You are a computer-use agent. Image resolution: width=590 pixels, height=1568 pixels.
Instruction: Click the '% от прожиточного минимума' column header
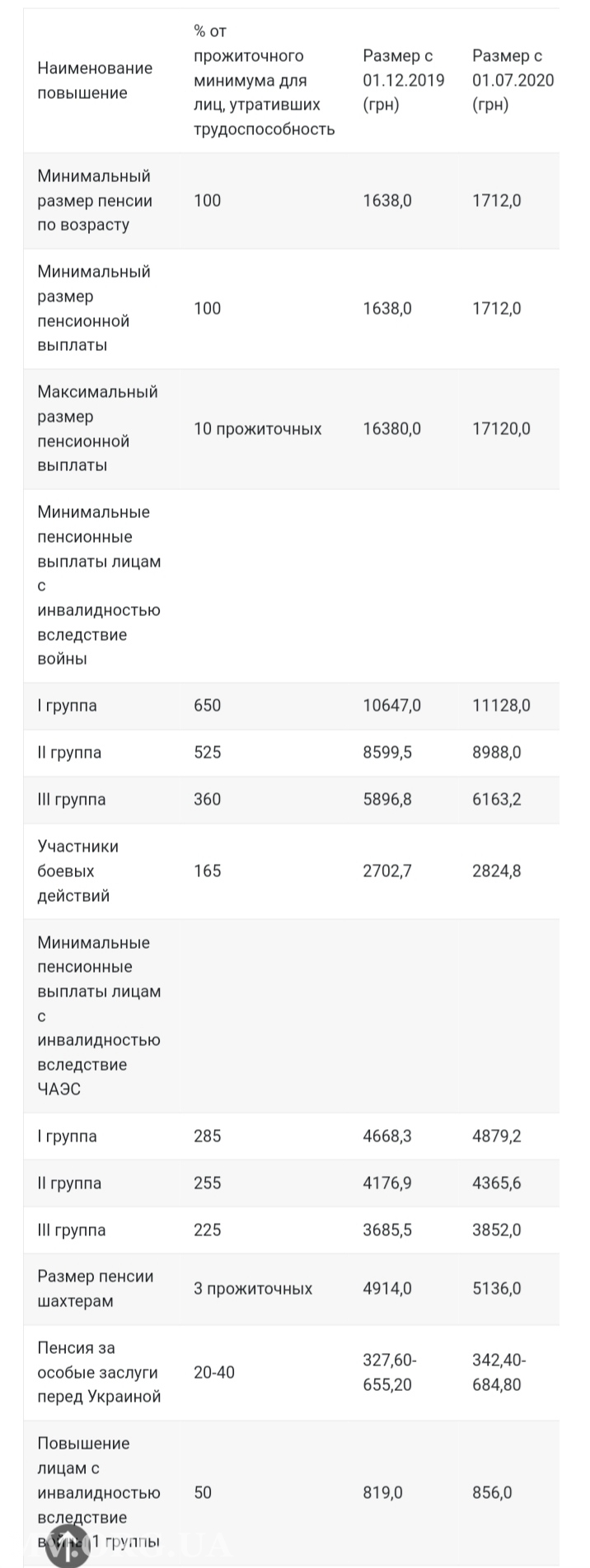pos(264,81)
